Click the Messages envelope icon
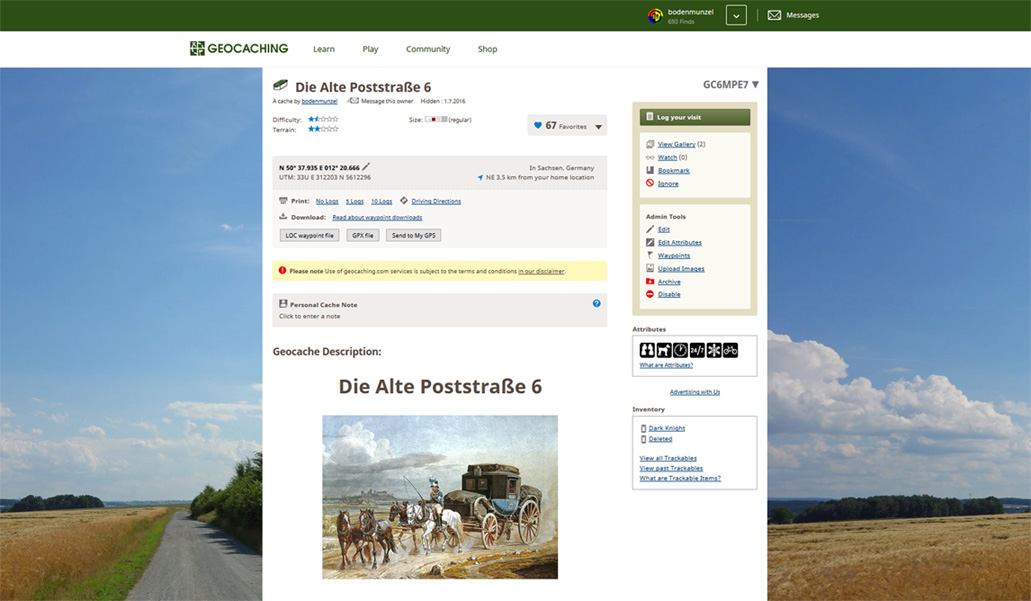The width and height of the screenshot is (1031, 601). coord(774,15)
